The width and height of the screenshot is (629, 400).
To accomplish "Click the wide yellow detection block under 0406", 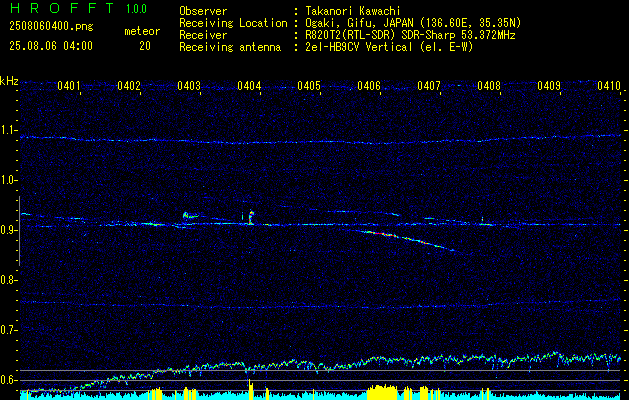I will point(383,392).
